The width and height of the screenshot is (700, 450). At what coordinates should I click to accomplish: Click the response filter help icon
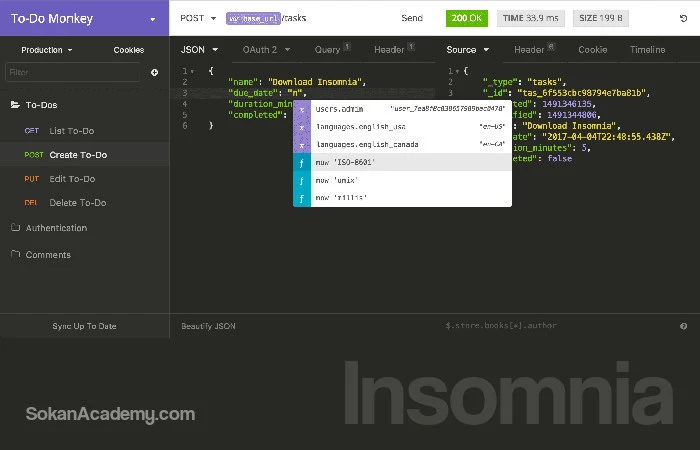[683, 326]
